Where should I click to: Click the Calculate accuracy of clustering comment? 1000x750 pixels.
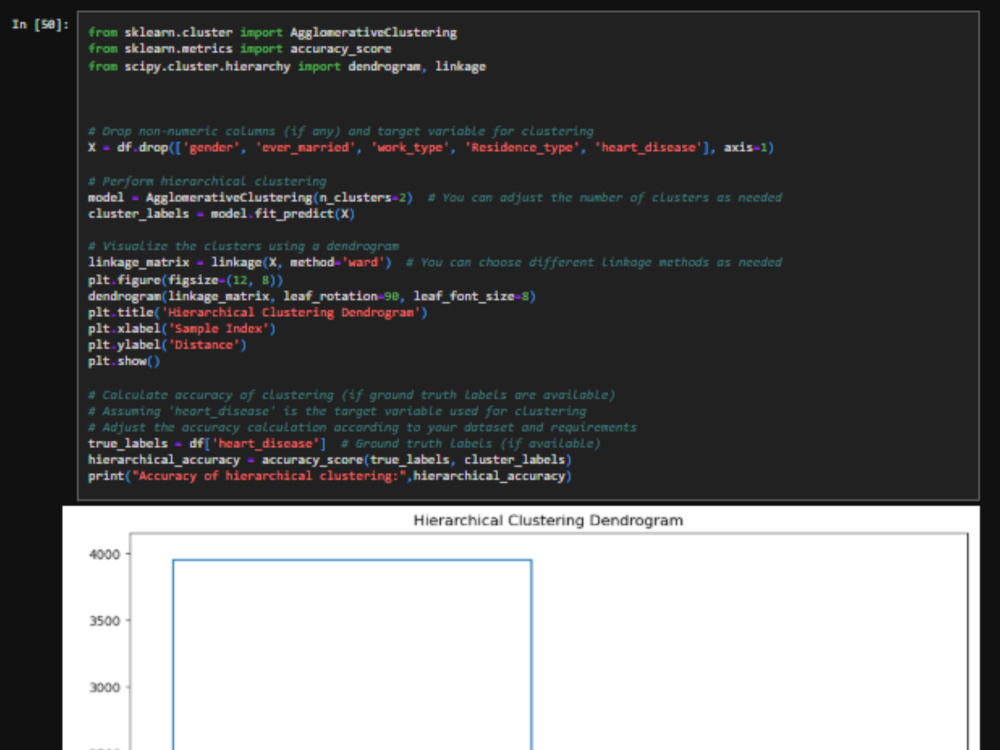click(x=351, y=395)
